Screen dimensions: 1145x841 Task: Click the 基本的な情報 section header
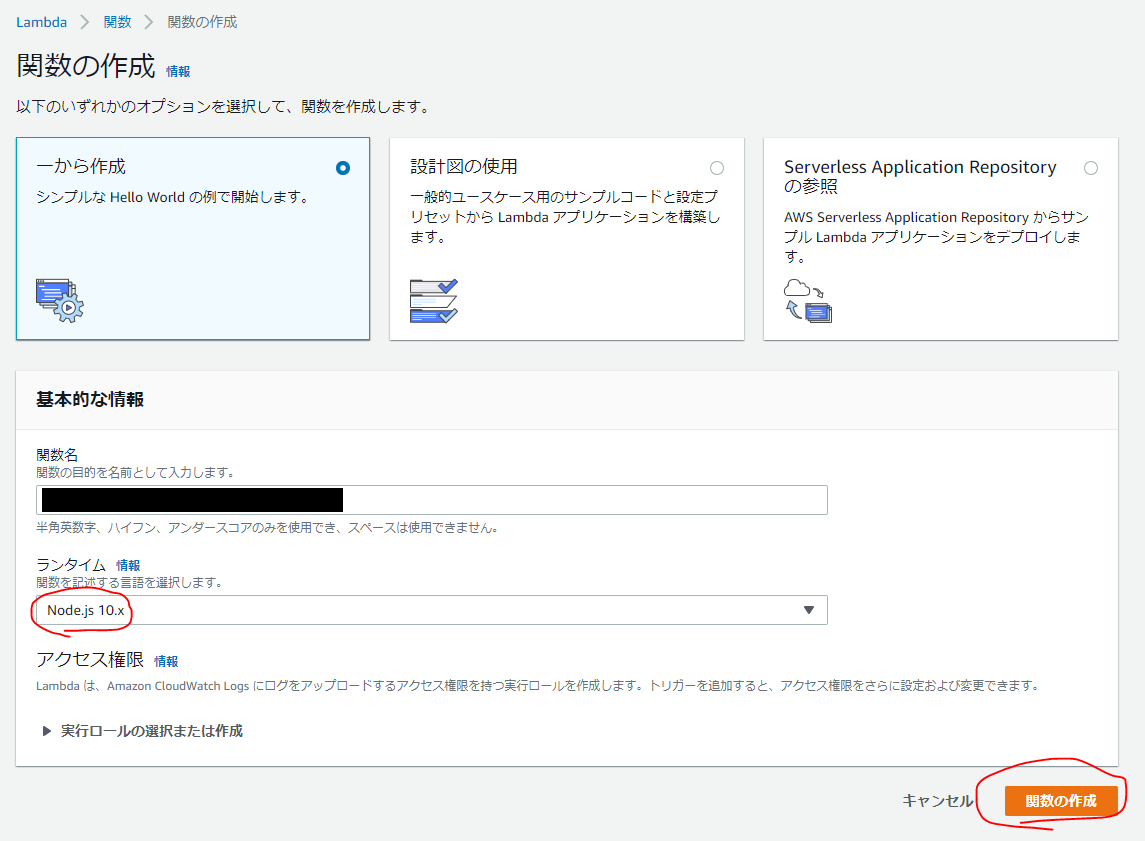(90, 399)
